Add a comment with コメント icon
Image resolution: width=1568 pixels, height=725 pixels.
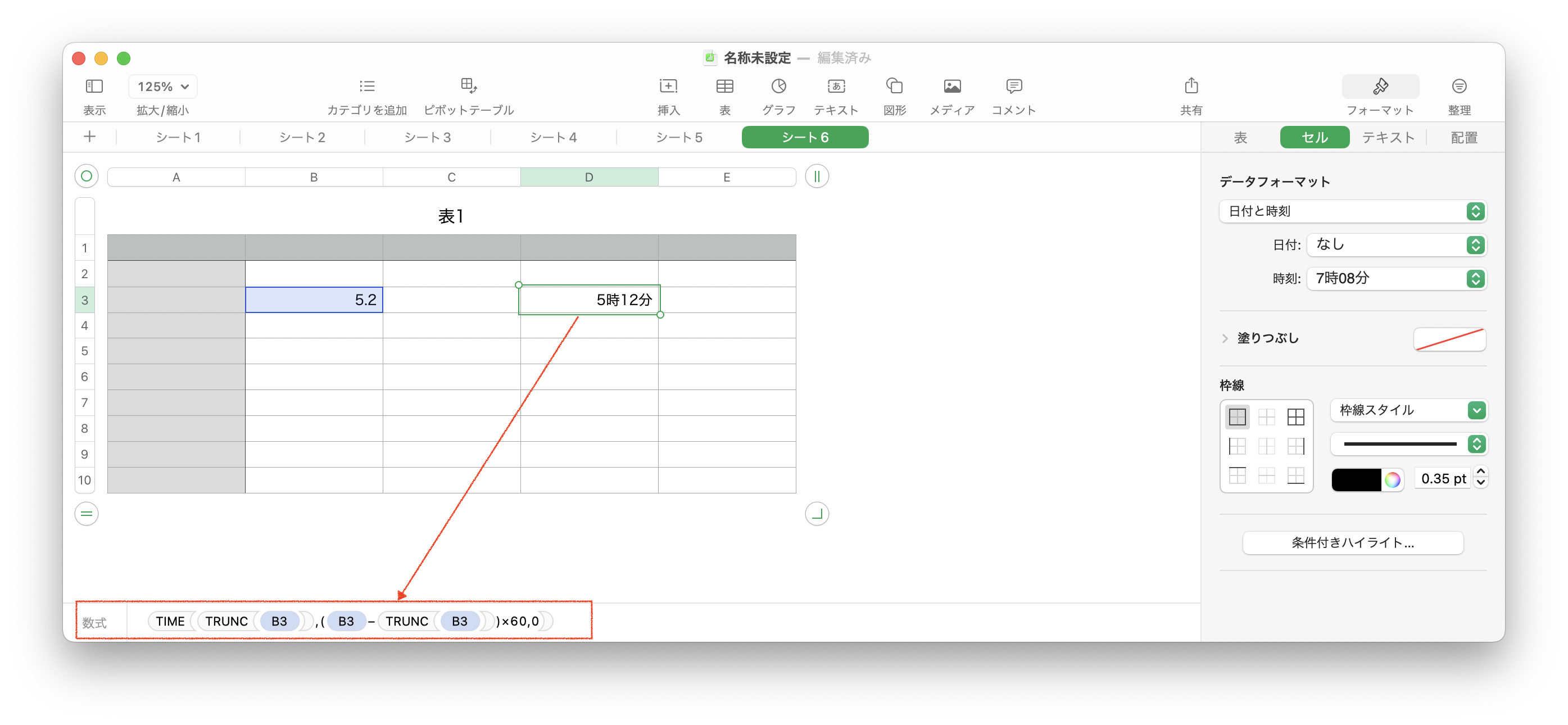pos(1013,86)
